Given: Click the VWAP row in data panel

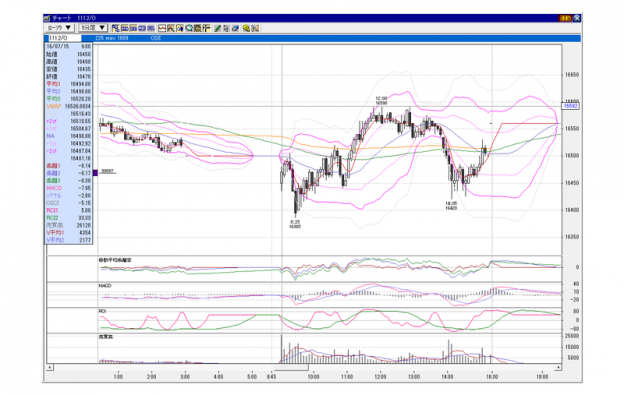Looking at the screenshot, I should [68, 106].
